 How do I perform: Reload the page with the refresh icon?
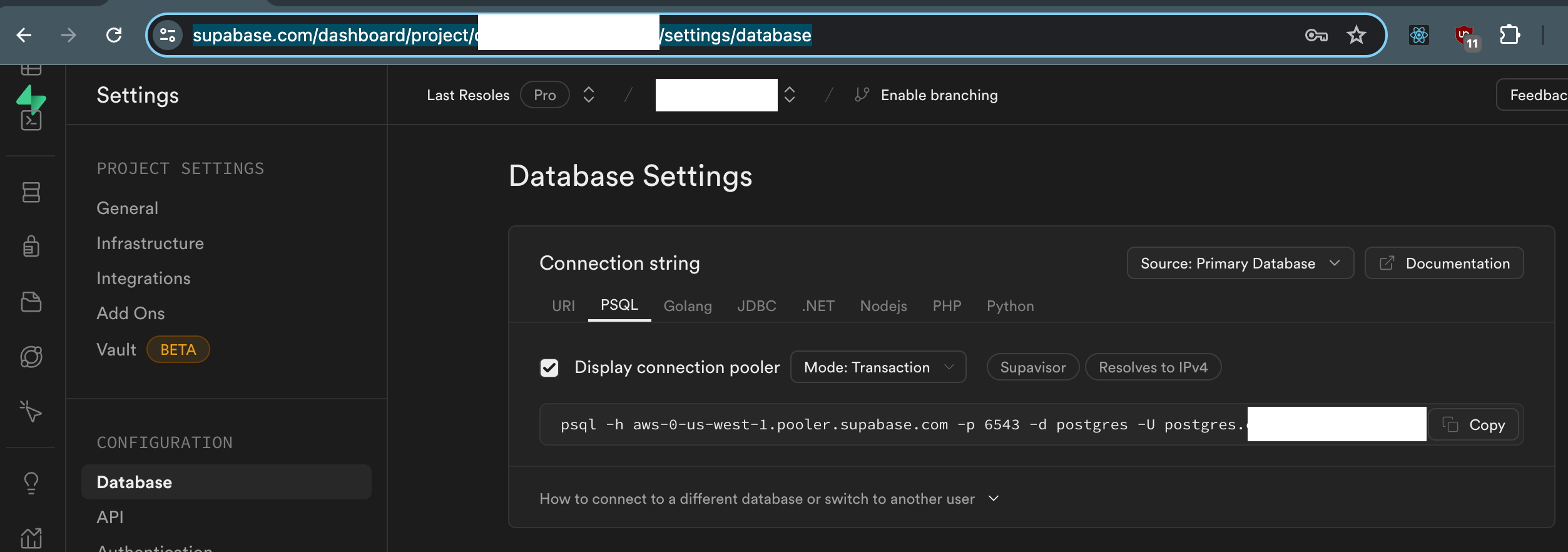pyautogui.click(x=114, y=35)
